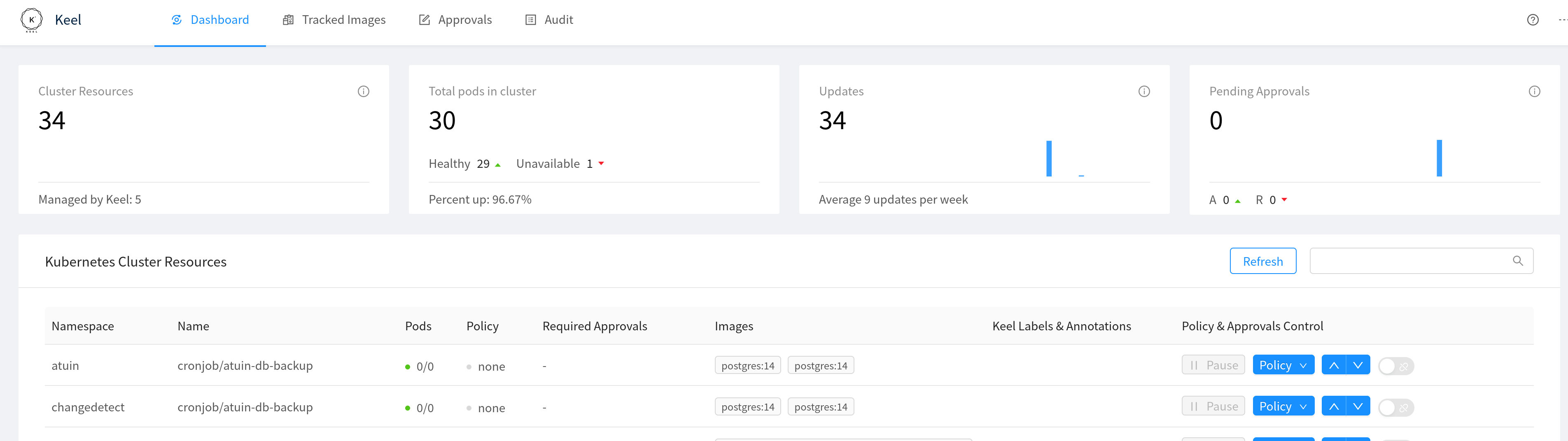The height and width of the screenshot is (441, 1568).
Task: Open Policy dropdown for changedetect row
Action: point(1283,406)
